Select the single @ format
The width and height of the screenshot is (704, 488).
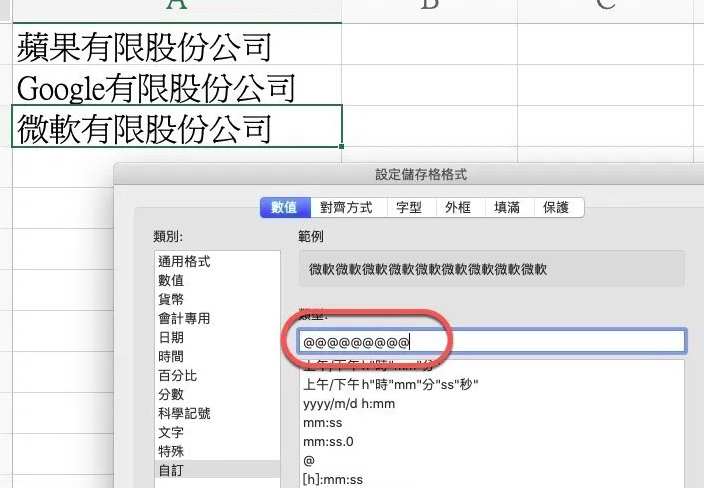[x=492, y=461]
